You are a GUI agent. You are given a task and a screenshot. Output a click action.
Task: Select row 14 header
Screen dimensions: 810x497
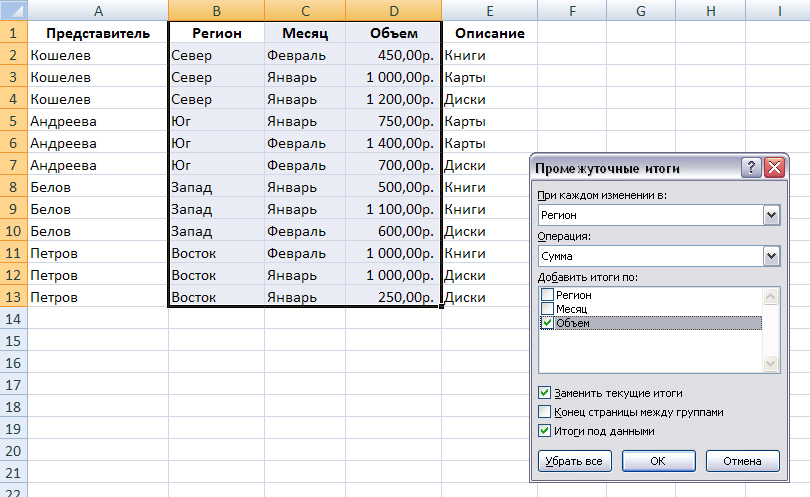pyautogui.click(x=13, y=319)
